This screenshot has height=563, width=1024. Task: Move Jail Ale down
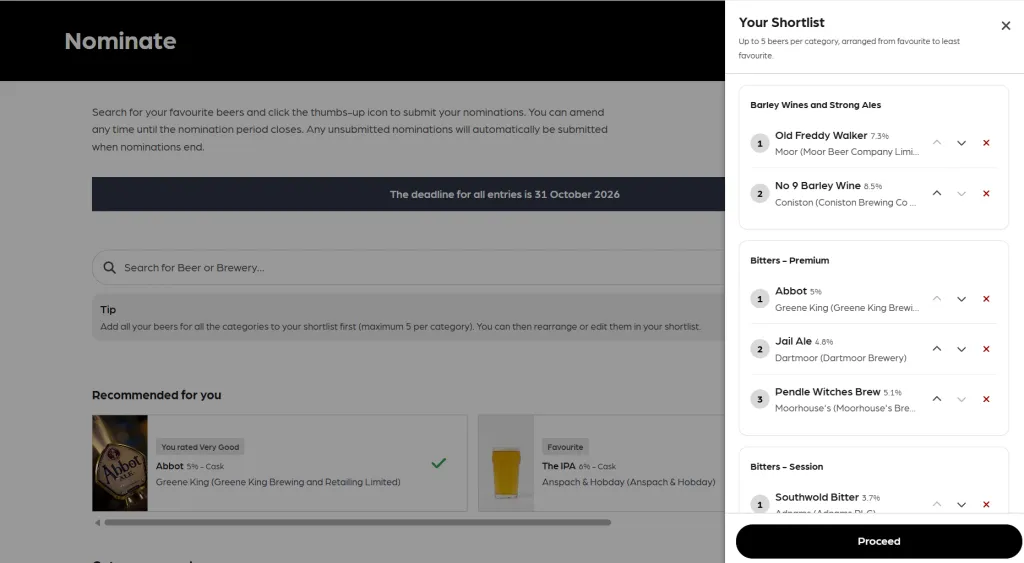pyautogui.click(x=961, y=349)
